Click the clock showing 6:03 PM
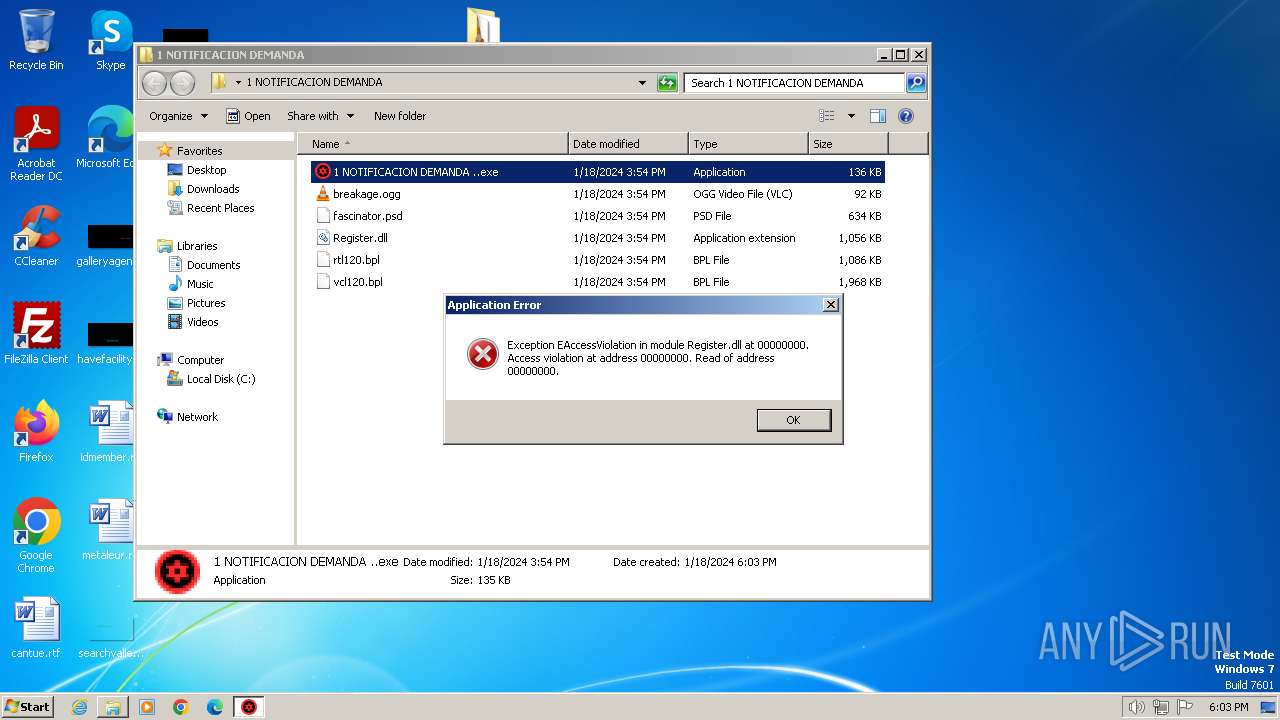 click(x=1228, y=707)
